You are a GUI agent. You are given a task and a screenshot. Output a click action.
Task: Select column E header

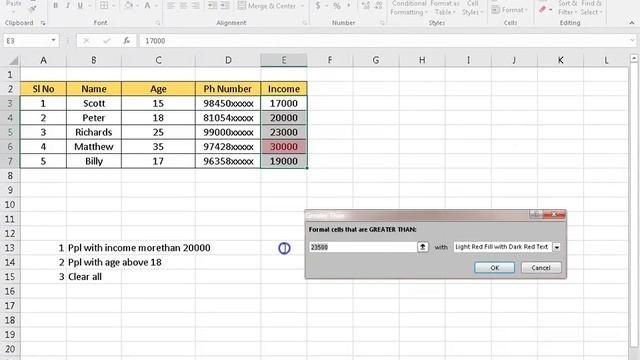click(x=284, y=60)
